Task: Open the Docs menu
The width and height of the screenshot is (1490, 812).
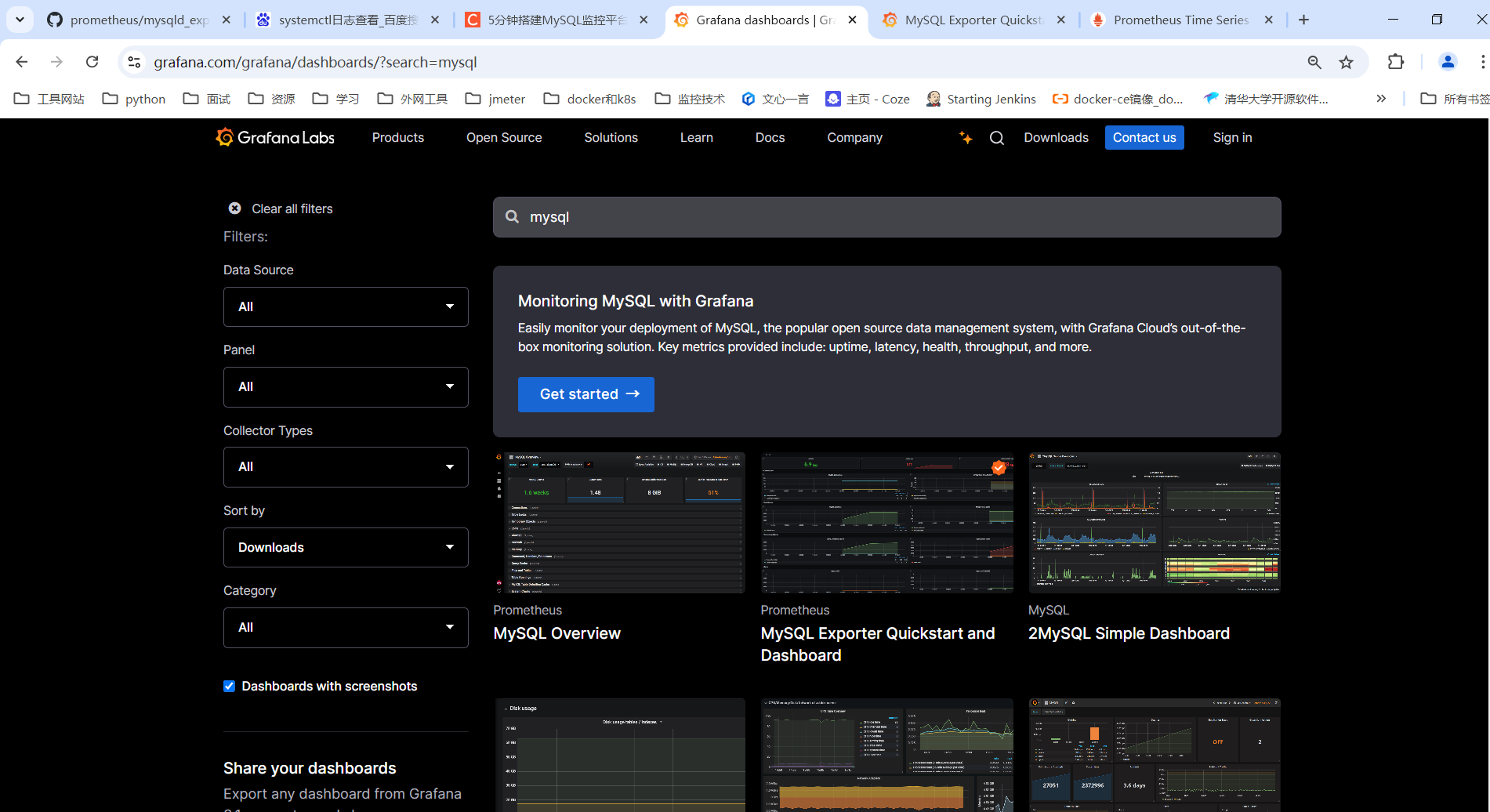Action: tap(770, 138)
